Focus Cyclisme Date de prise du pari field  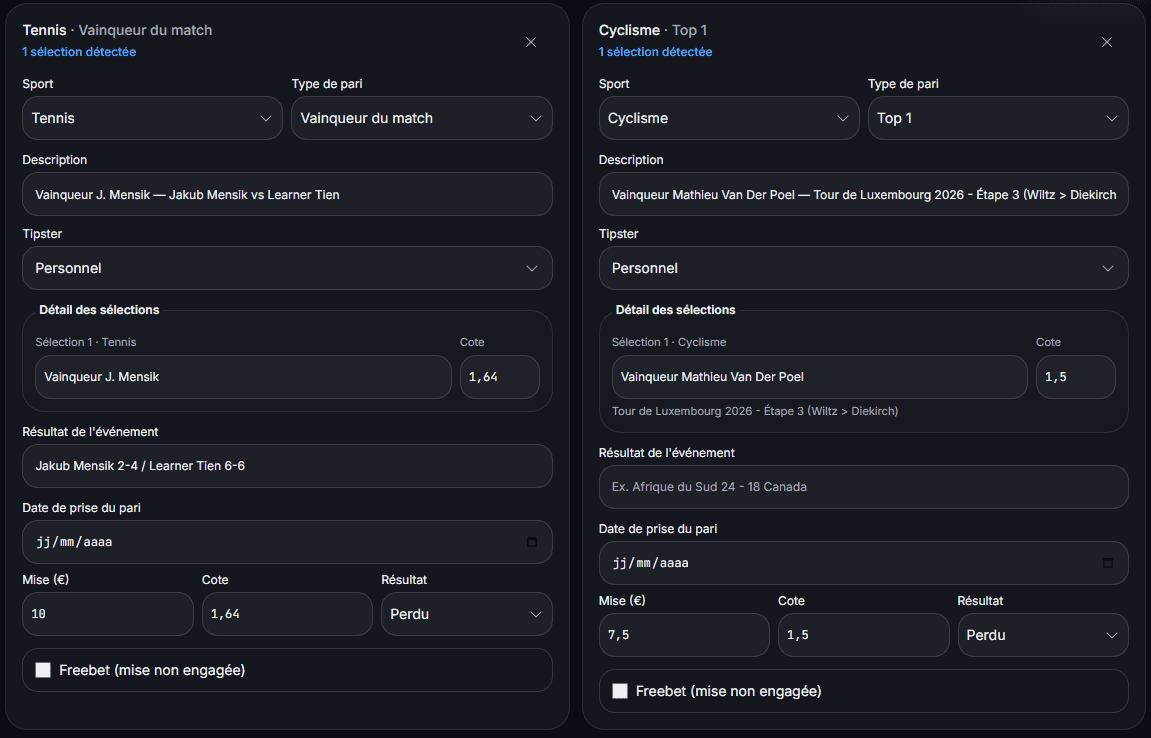(863, 563)
